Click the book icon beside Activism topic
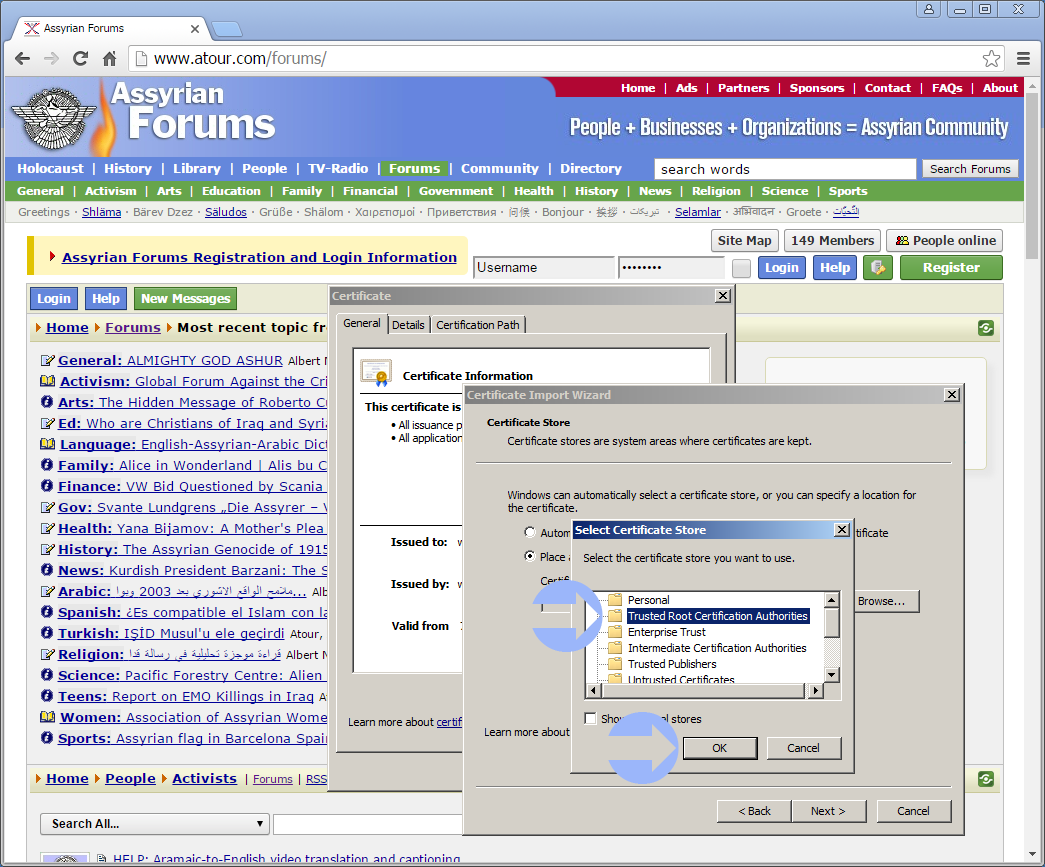1045x867 pixels. (47, 381)
